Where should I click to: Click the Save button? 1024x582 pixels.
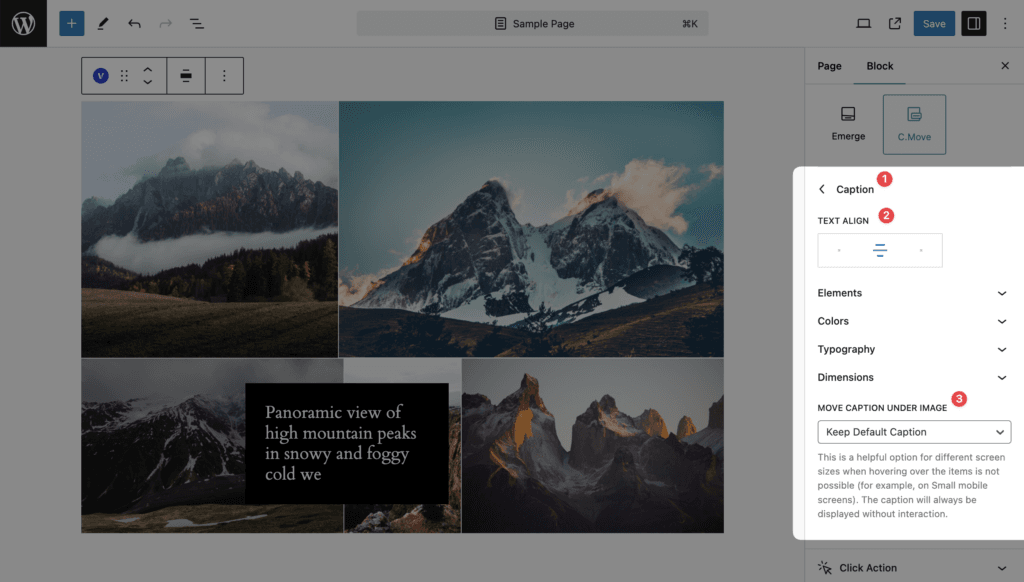[934, 24]
